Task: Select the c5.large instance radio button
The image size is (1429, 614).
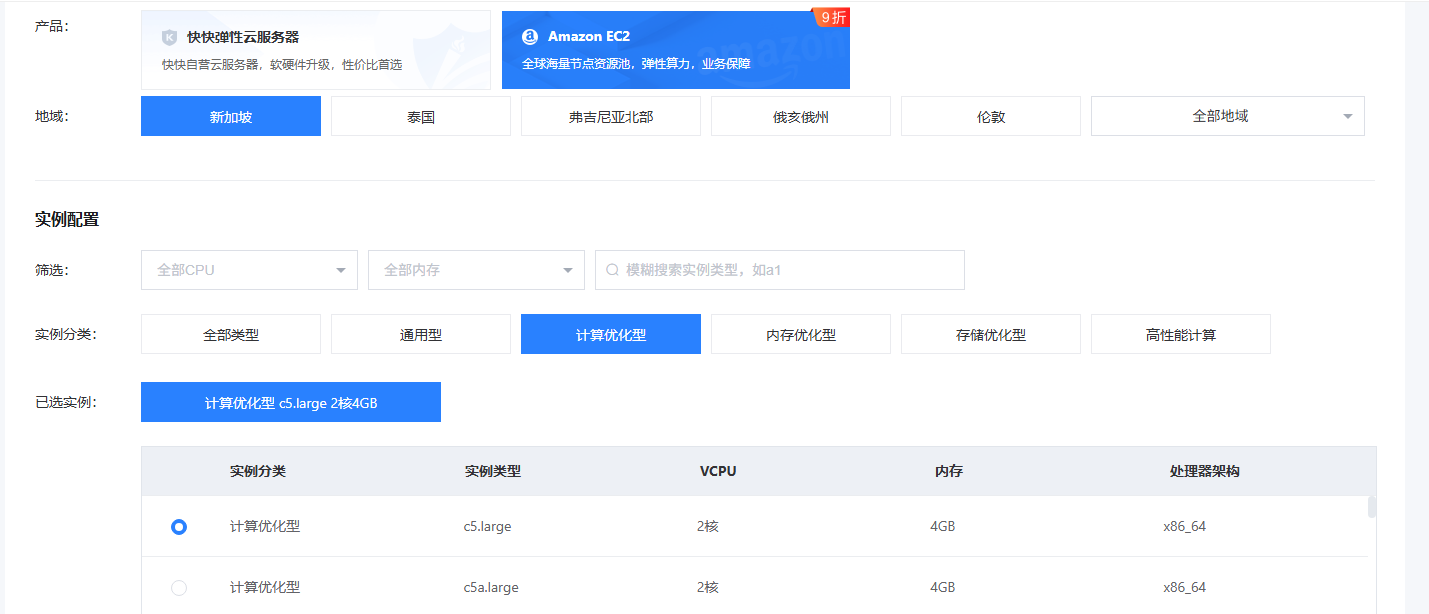Action: pos(179,527)
